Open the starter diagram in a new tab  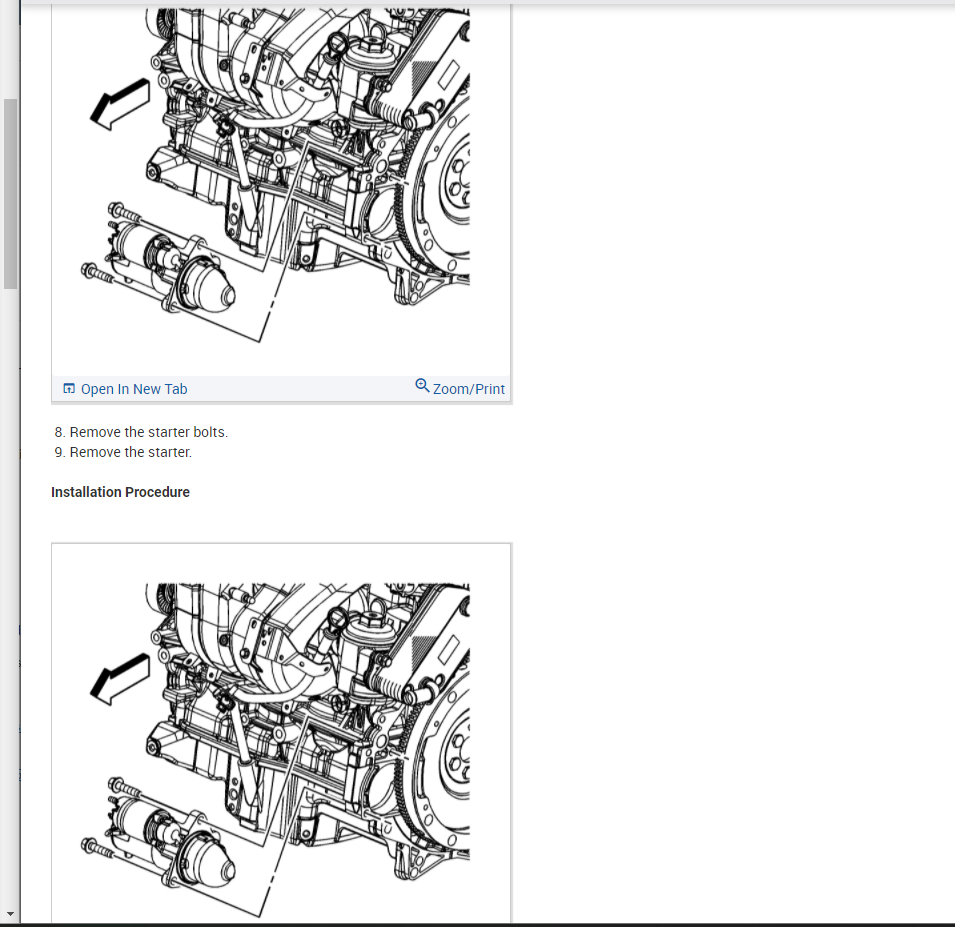click(125, 389)
